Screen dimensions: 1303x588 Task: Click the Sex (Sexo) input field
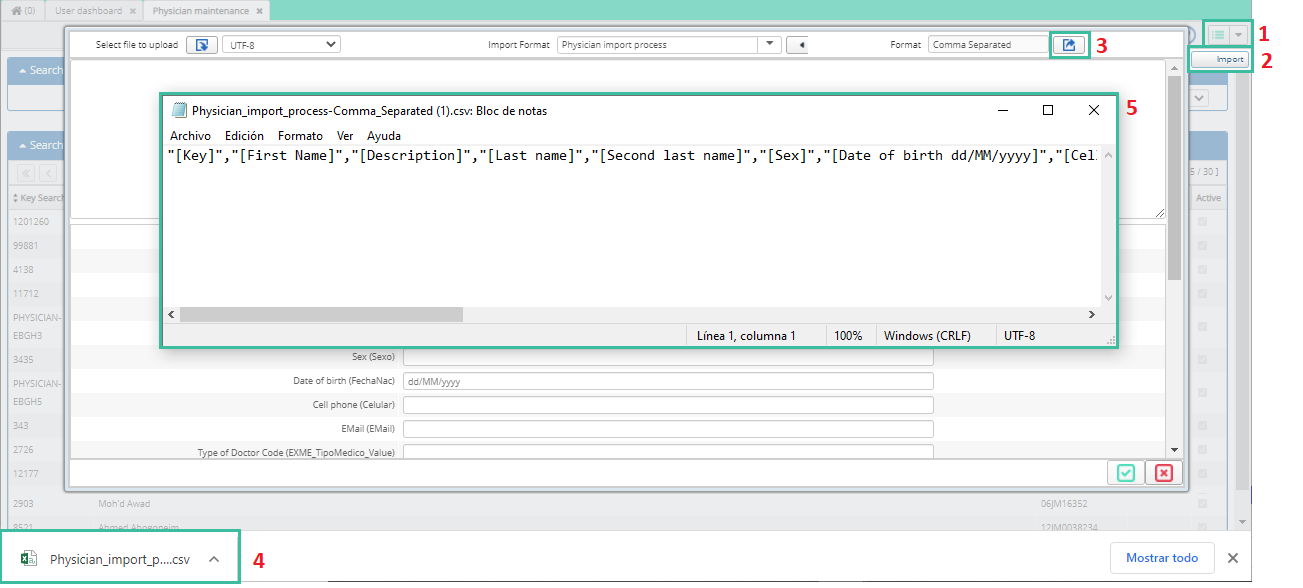[668, 357]
